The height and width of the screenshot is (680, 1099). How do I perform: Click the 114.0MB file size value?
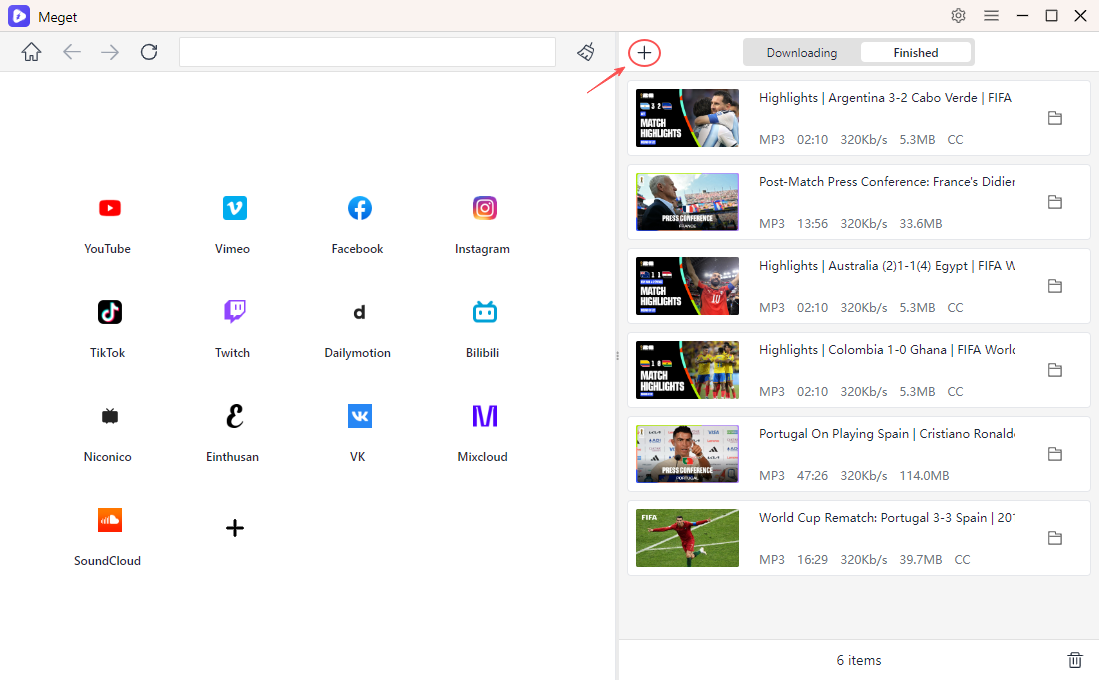coord(924,476)
